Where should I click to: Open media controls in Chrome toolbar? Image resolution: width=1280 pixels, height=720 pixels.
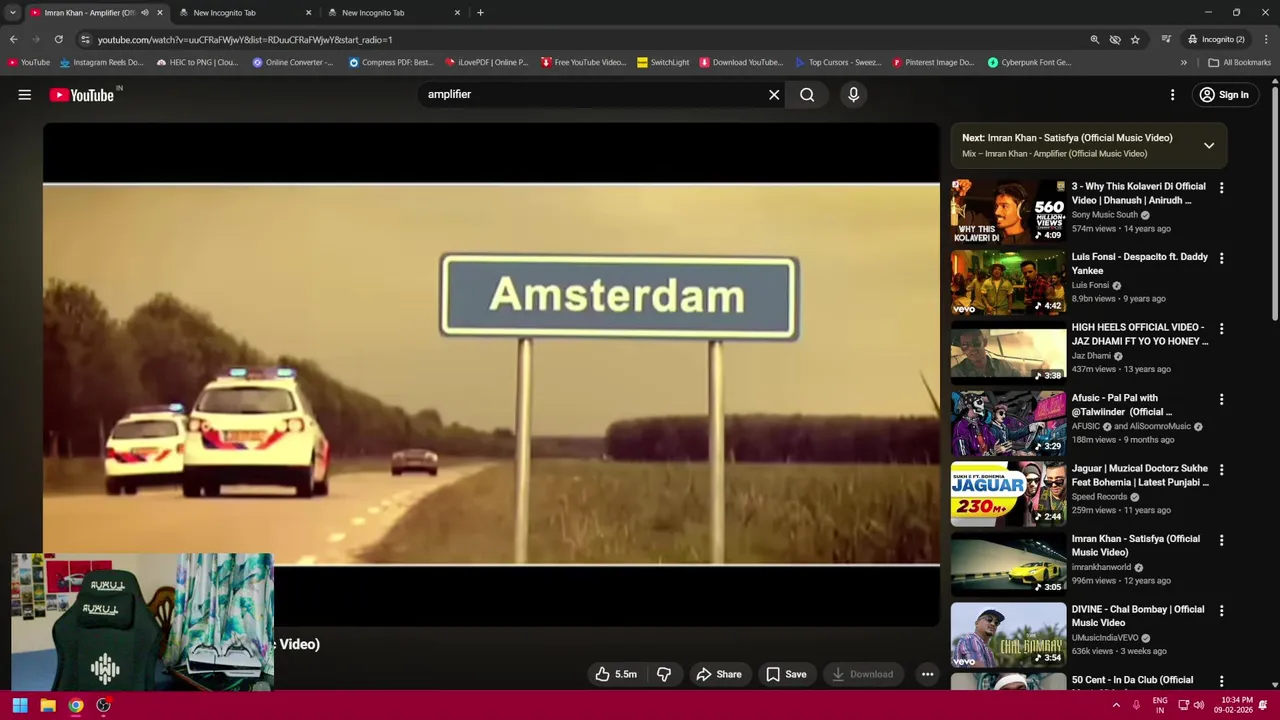coord(1166,39)
